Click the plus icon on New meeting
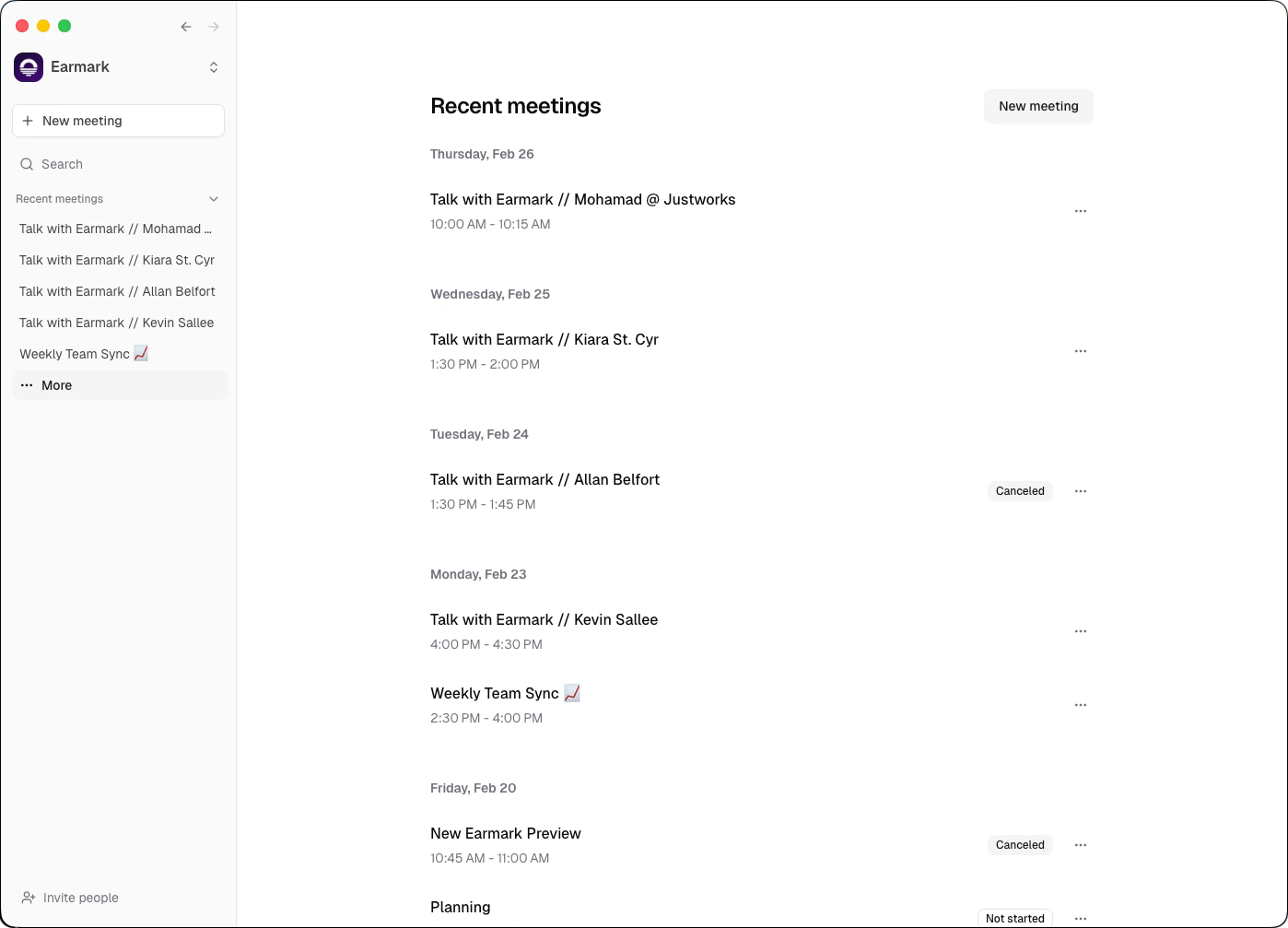 (x=29, y=121)
